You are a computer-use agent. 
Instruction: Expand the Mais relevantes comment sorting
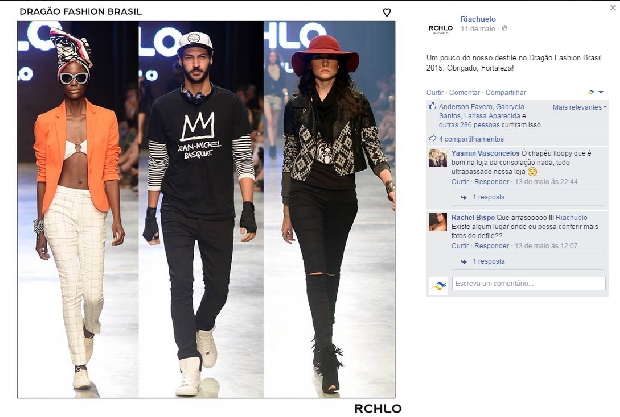tap(579, 108)
